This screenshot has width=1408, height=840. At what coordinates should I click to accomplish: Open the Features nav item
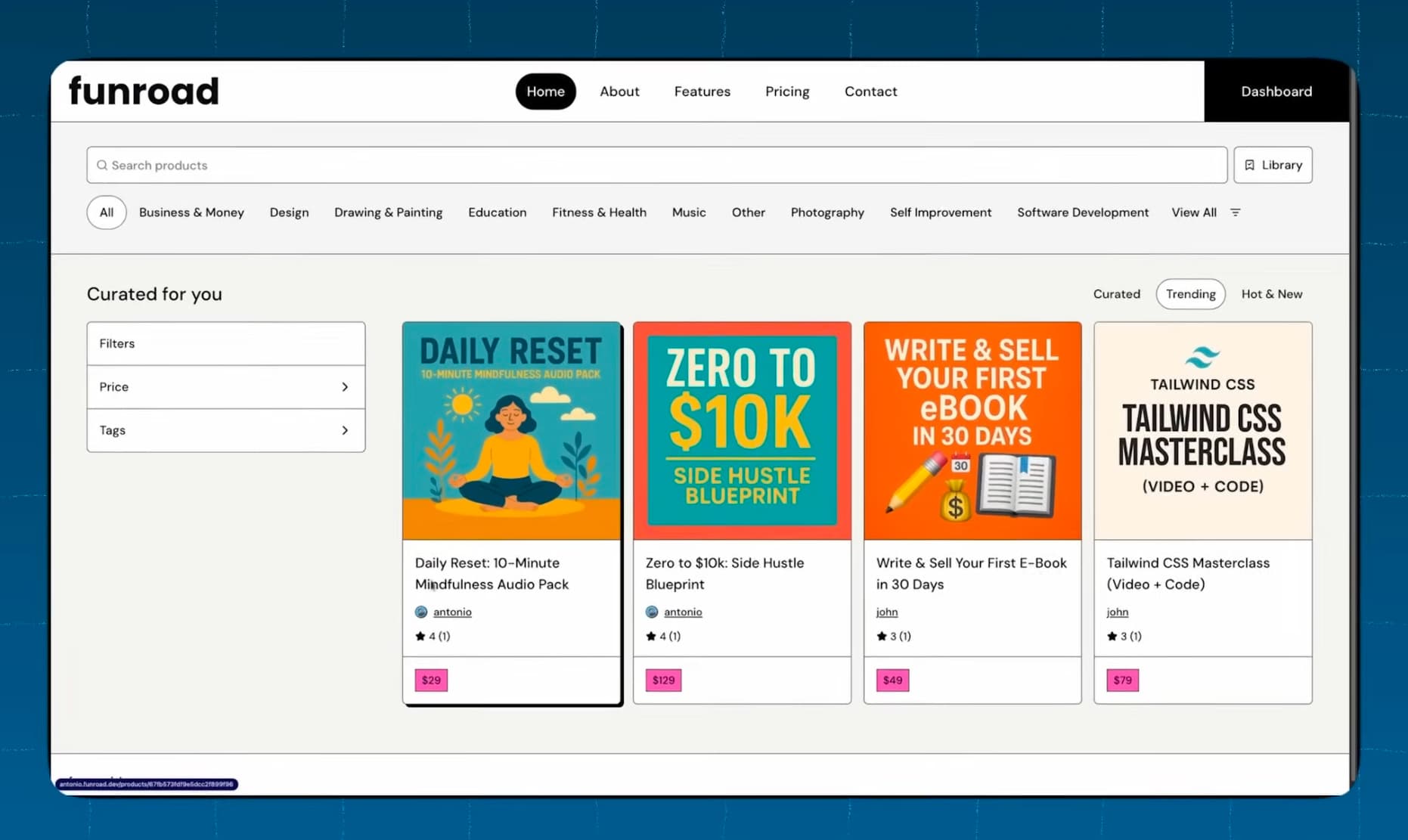click(702, 91)
